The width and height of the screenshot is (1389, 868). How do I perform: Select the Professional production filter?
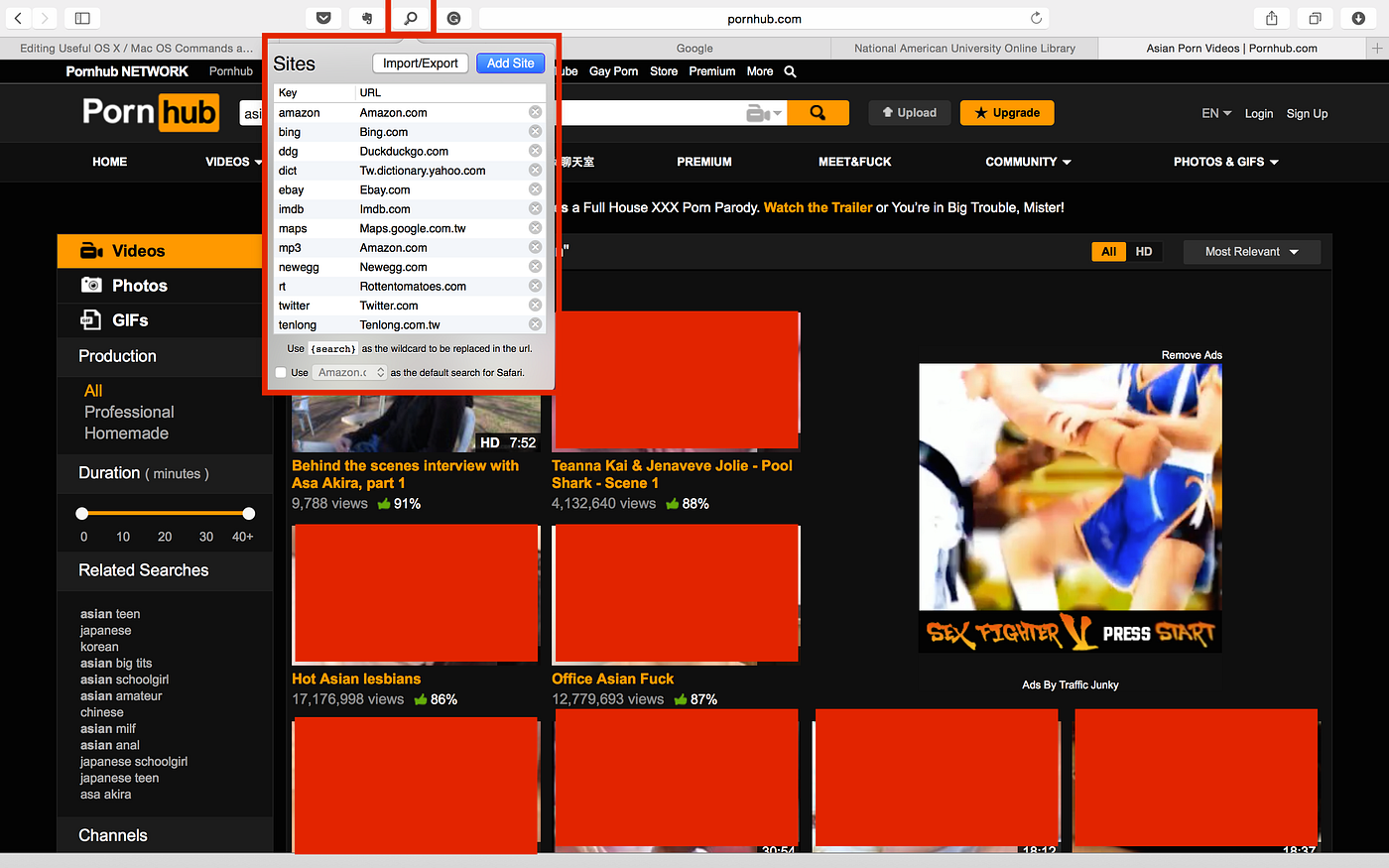tap(129, 412)
